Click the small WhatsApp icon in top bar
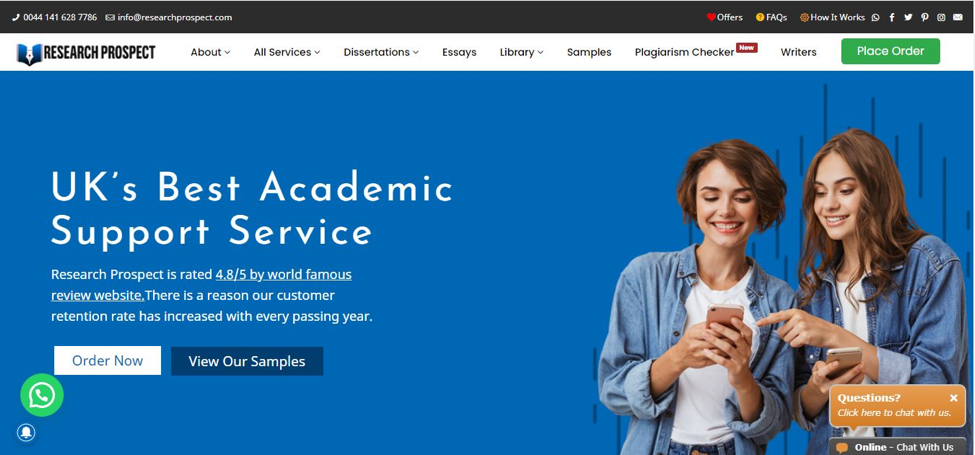 tap(876, 17)
